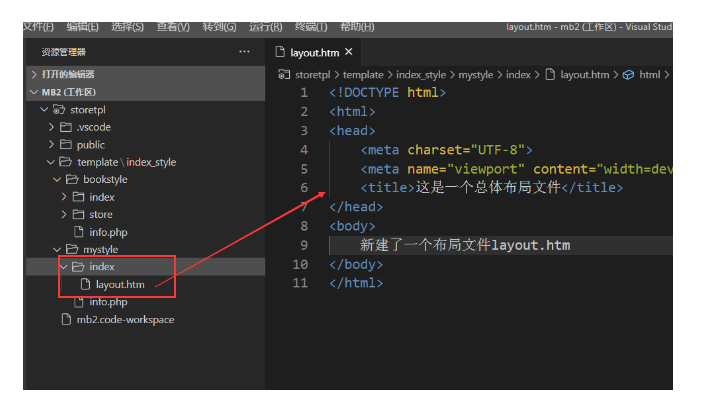Image resolution: width=708 pixels, height=394 pixels.
Task: Open info.php under bookstyle
Action: tap(108, 232)
